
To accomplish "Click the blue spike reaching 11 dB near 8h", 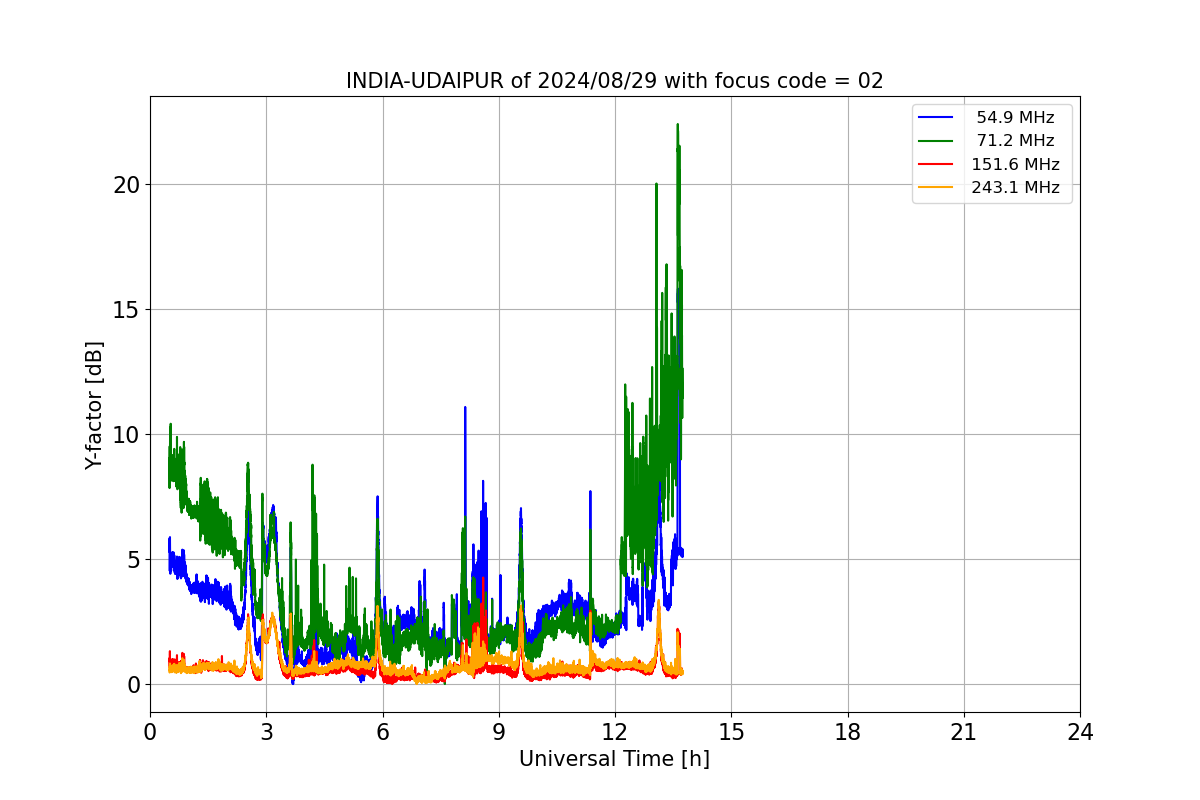I will pyautogui.click(x=465, y=409).
